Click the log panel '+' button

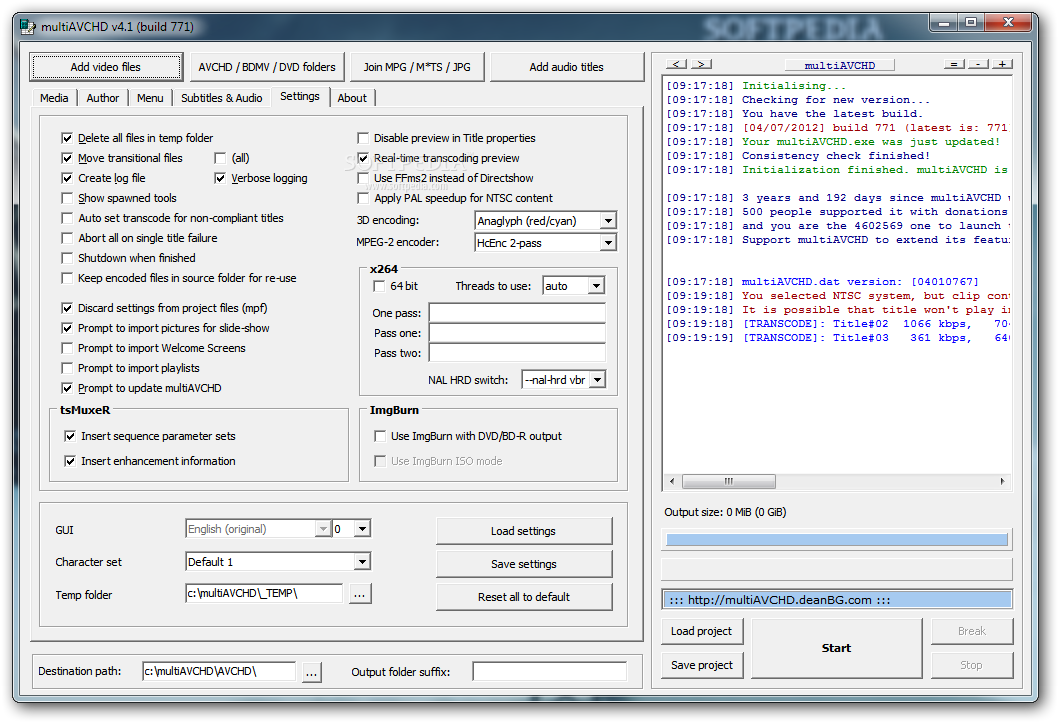coord(1003,64)
